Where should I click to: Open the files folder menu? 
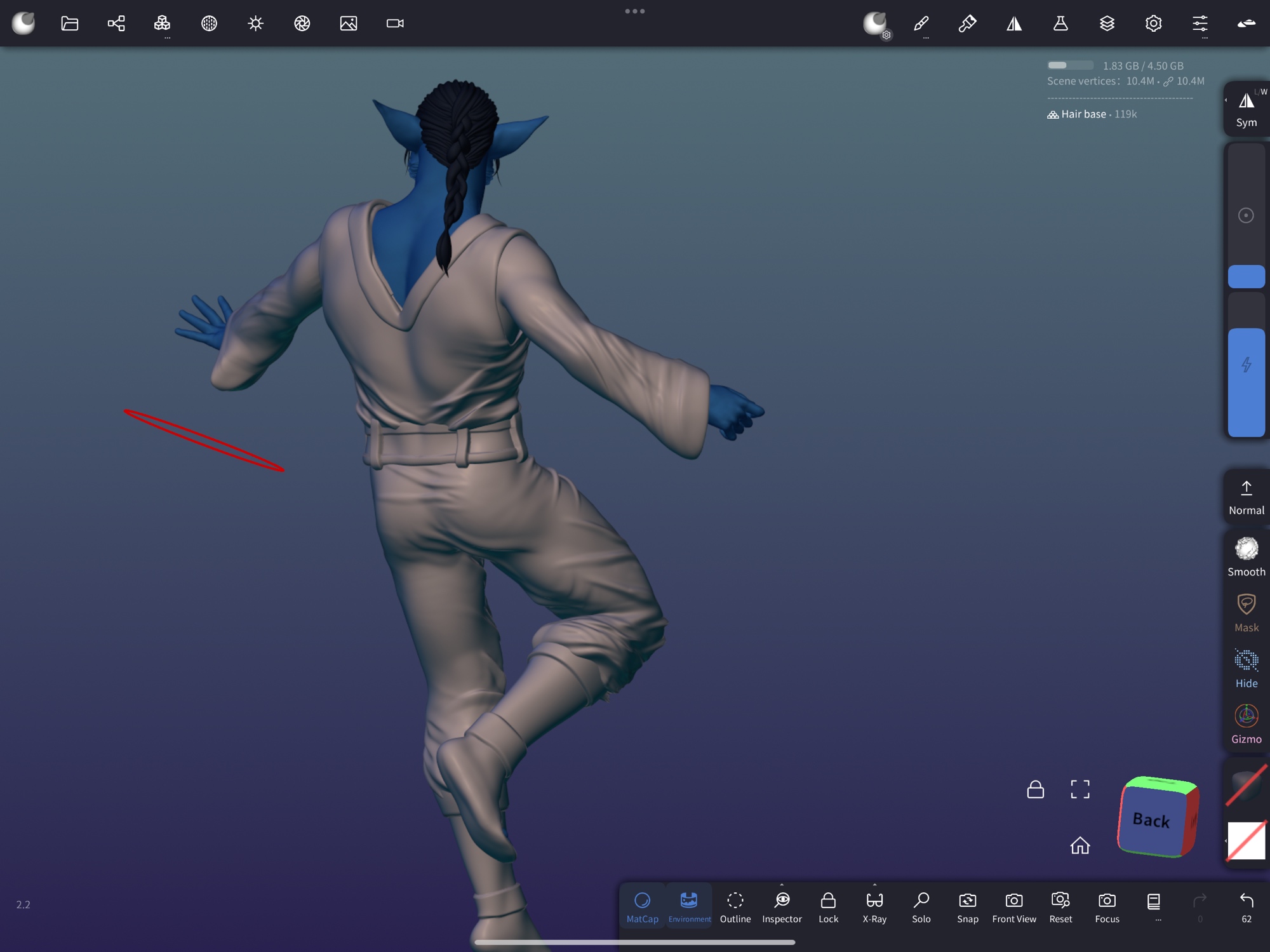[x=69, y=23]
